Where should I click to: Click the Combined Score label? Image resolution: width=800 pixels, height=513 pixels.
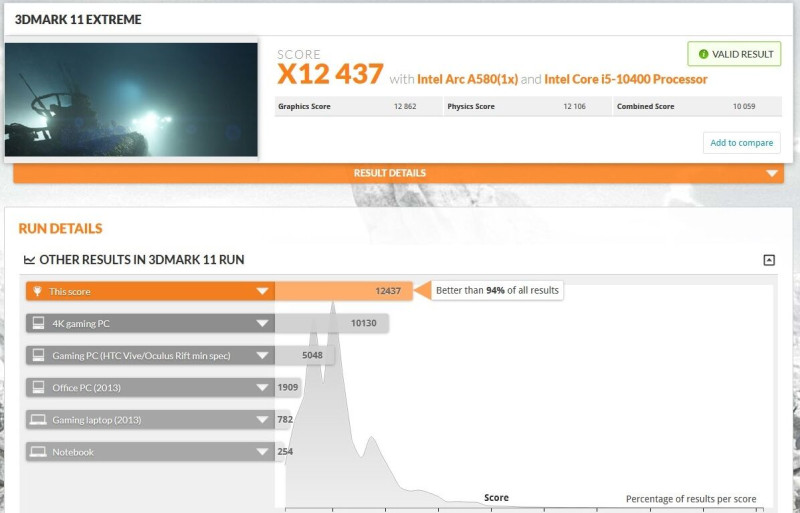pos(645,106)
